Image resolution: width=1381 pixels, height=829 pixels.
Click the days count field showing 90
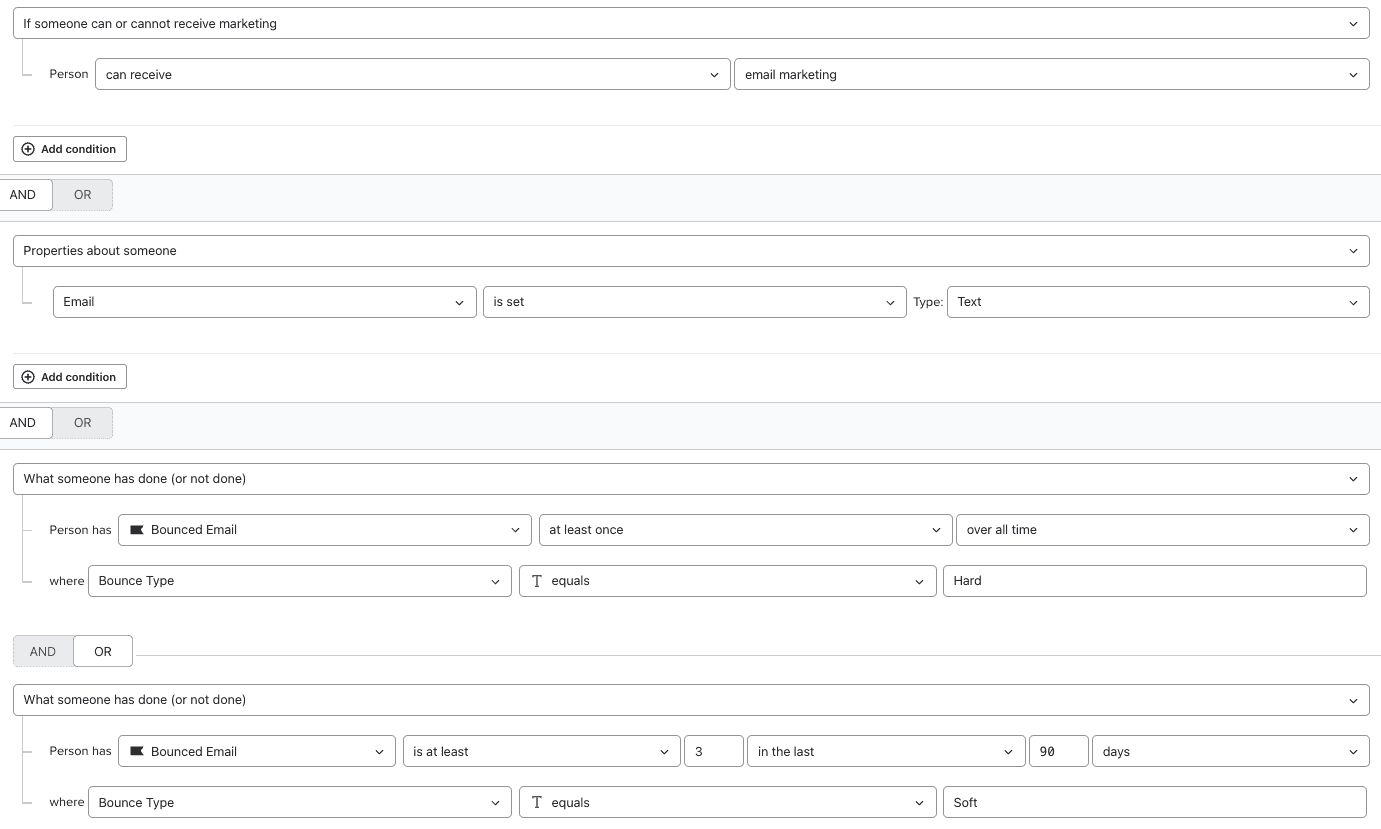pyautogui.click(x=1057, y=752)
